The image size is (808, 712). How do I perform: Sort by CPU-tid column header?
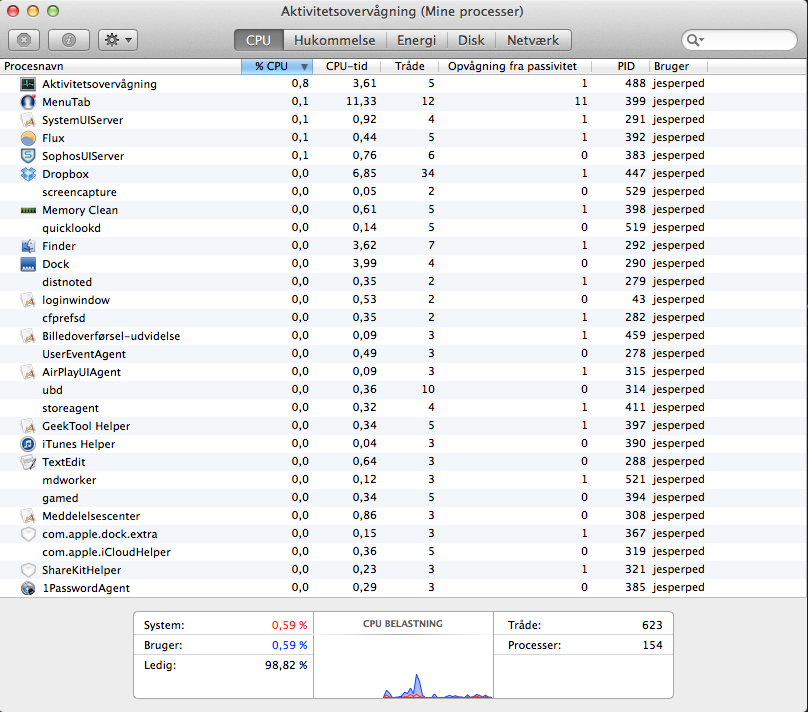pos(347,66)
